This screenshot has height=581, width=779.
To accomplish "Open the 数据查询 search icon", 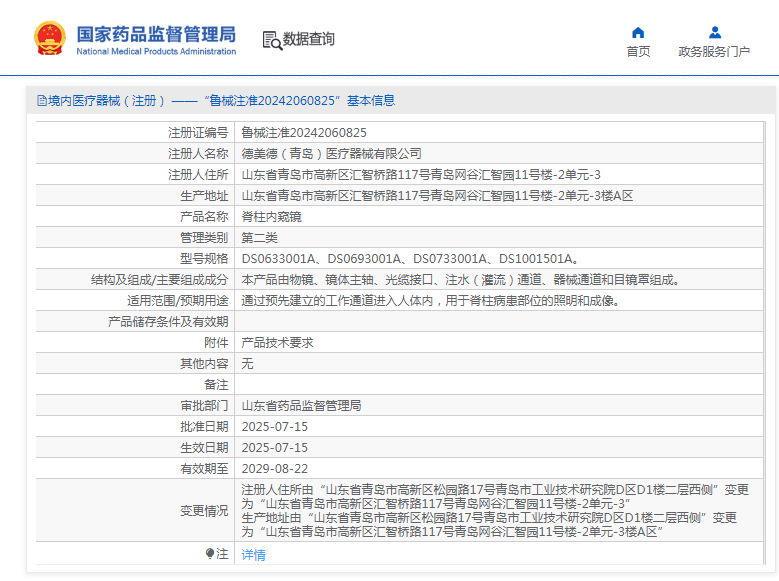I will pyautogui.click(x=272, y=40).
